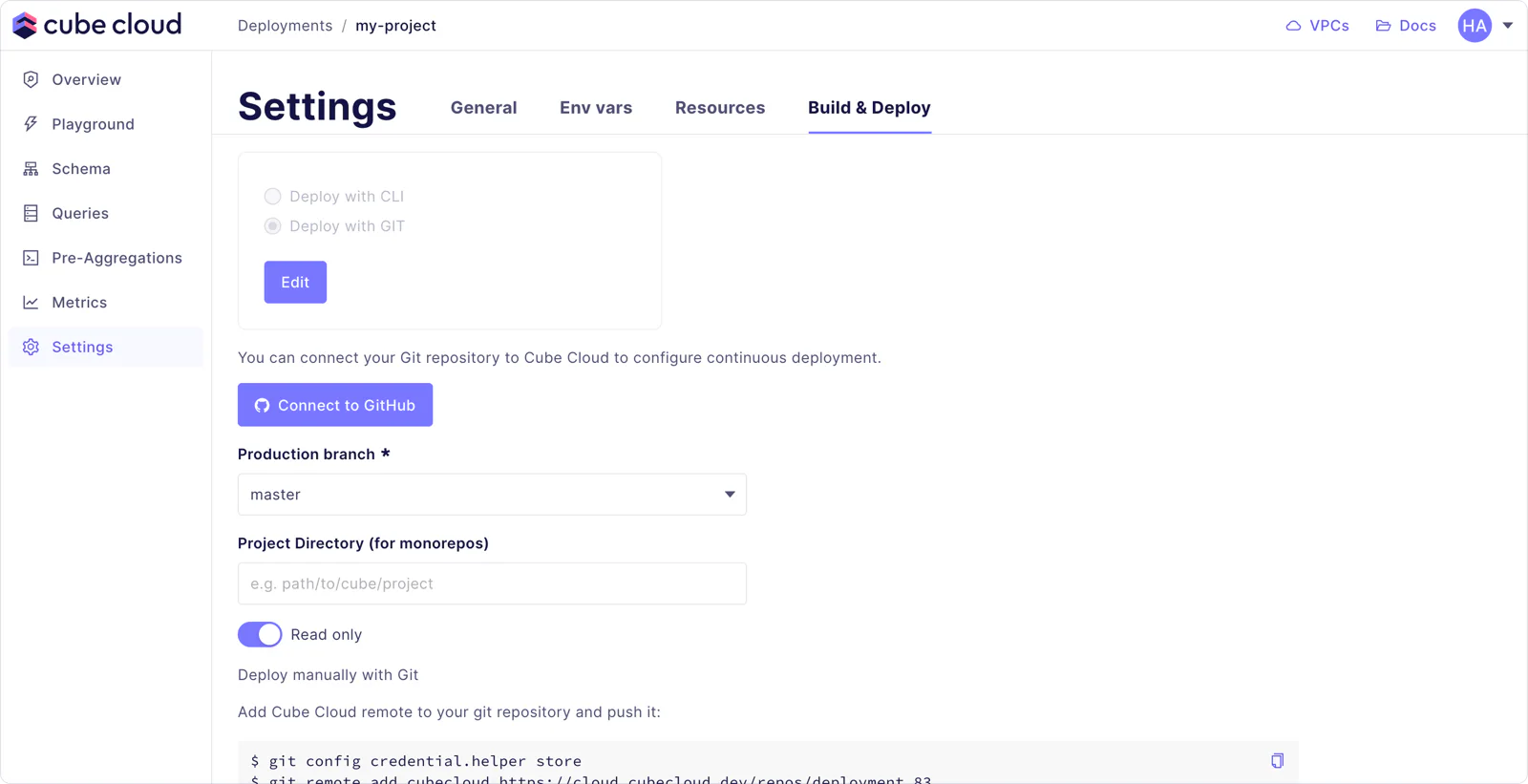Screen dimensions: 1528x784
Task: Go to Metrics in the sidebar
Action: pyautogui.click(x=106, y=303)
